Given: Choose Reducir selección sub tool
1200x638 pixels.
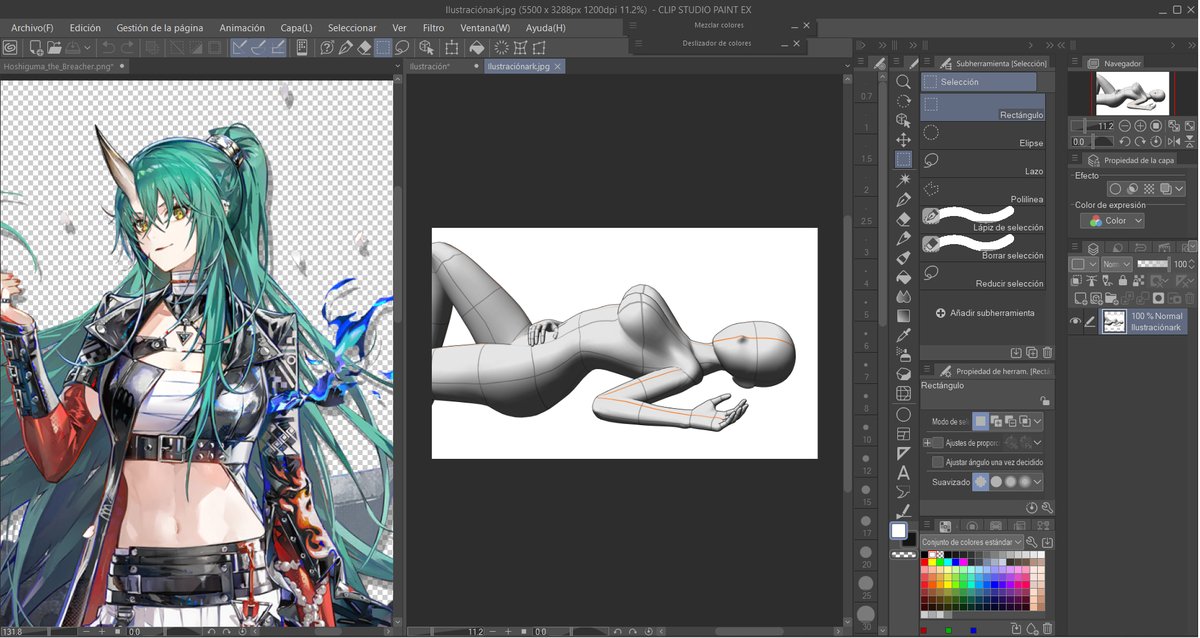Looking at the screenshot, I should [983, 275].
